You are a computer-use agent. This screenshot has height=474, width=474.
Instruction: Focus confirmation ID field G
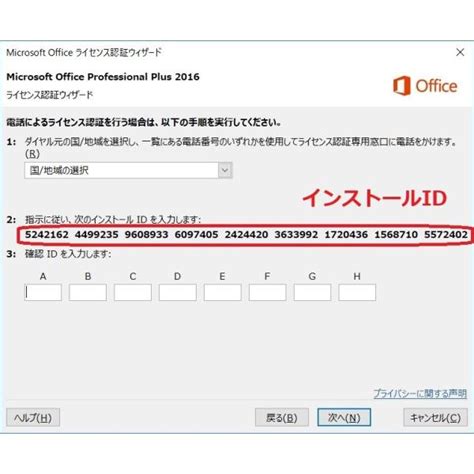coord(312,292)
